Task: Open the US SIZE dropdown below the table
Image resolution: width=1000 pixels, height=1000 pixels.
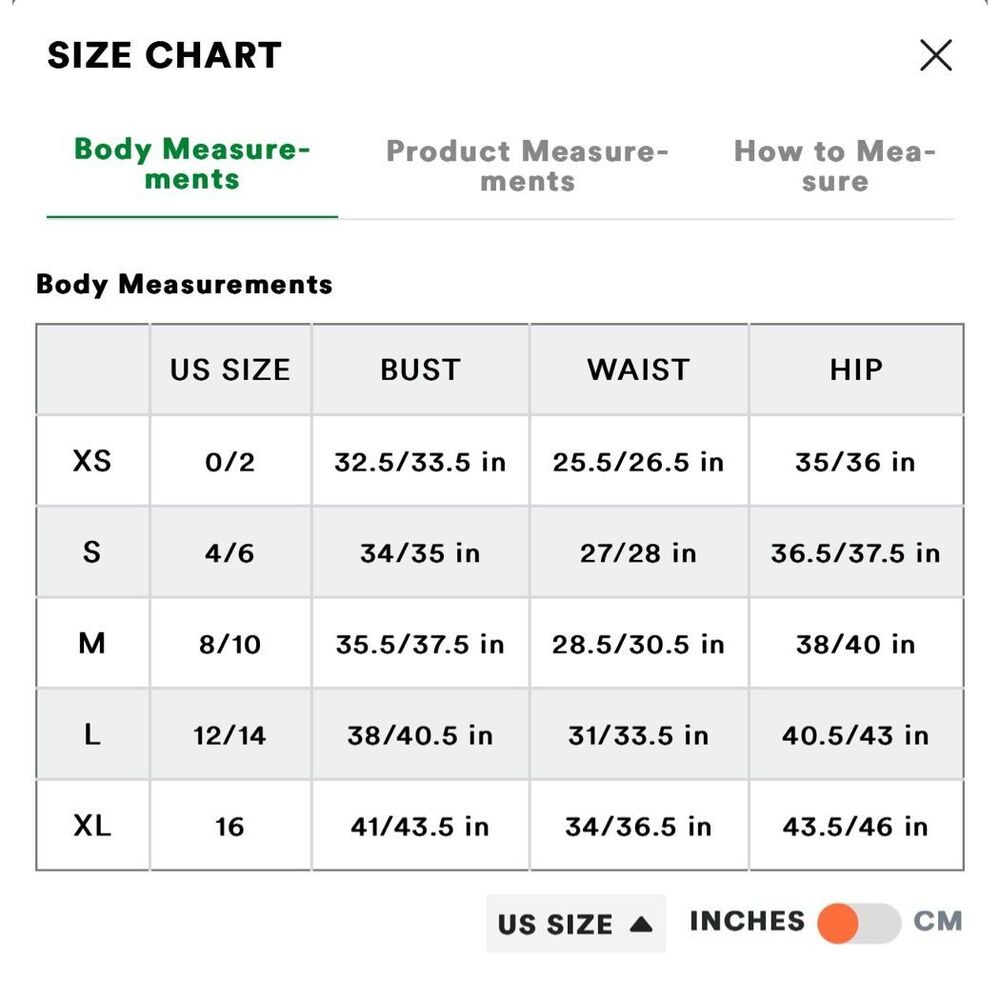Action: tap(575, 924)
